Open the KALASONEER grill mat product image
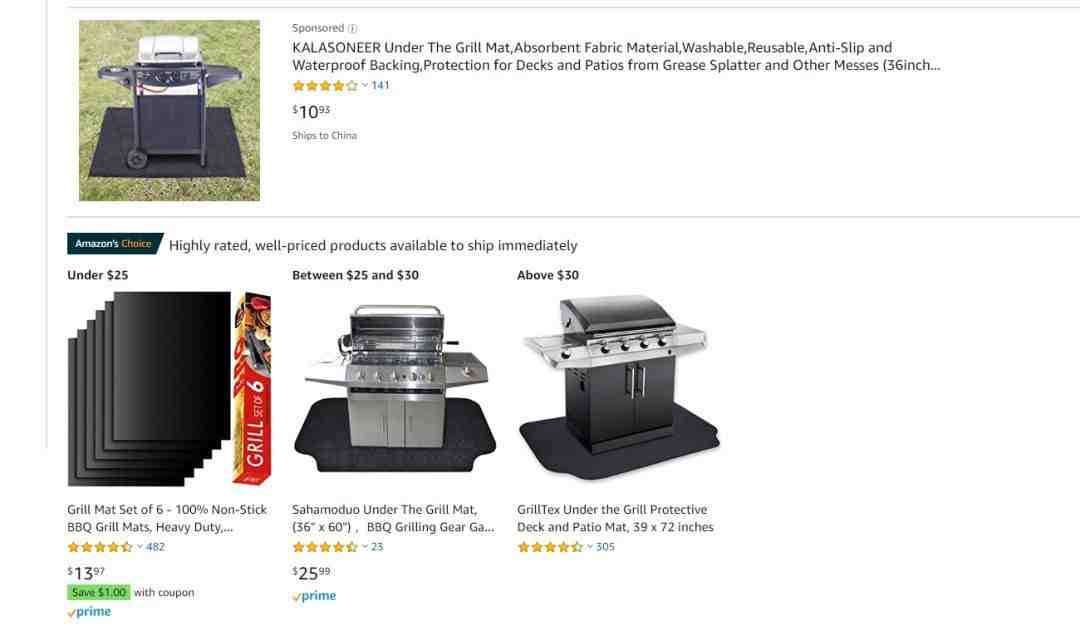1080x631 pixels. (169, 110)
